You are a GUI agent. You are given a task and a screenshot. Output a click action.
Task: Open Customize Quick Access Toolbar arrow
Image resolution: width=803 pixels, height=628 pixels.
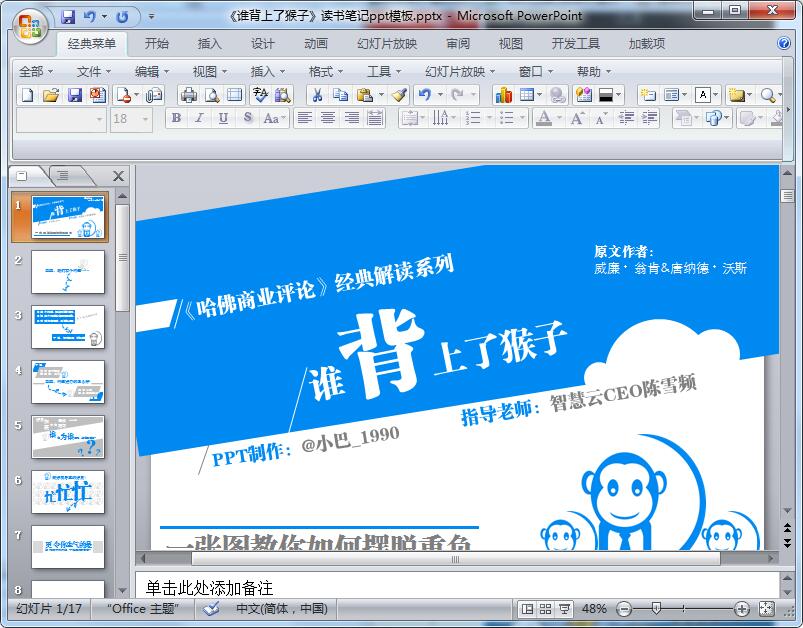[x=152, y=16]
